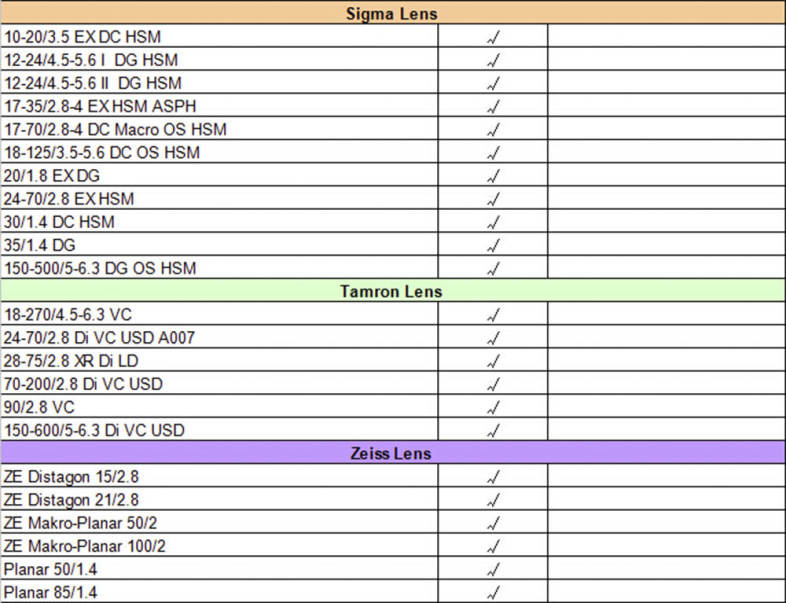Click the checkmark for 20/1.8 EX DG

(492, 176)
